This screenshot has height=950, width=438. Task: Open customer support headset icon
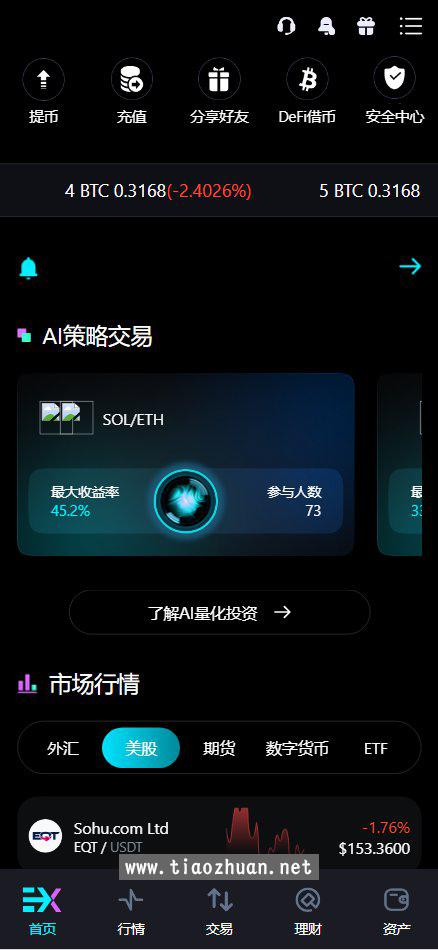coord(287,26)
